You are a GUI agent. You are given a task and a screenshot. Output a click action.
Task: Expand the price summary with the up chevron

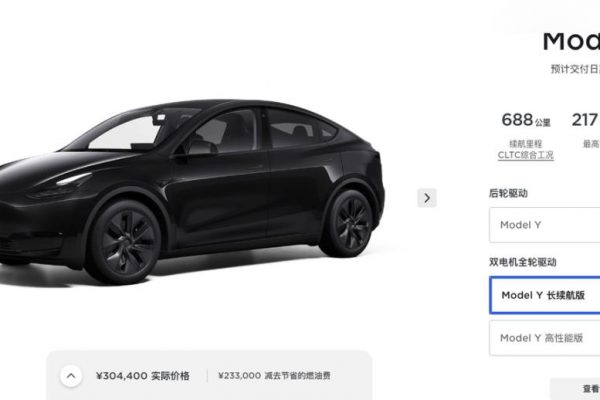tap(71, 376)
